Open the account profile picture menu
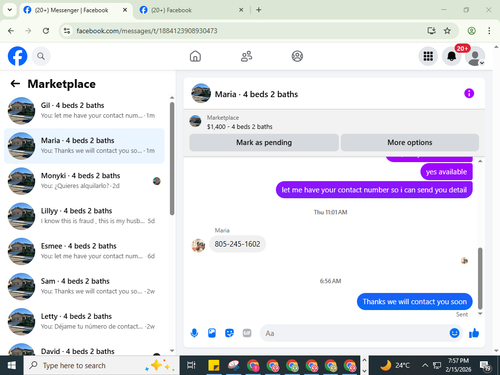 (x=475, y=56)
